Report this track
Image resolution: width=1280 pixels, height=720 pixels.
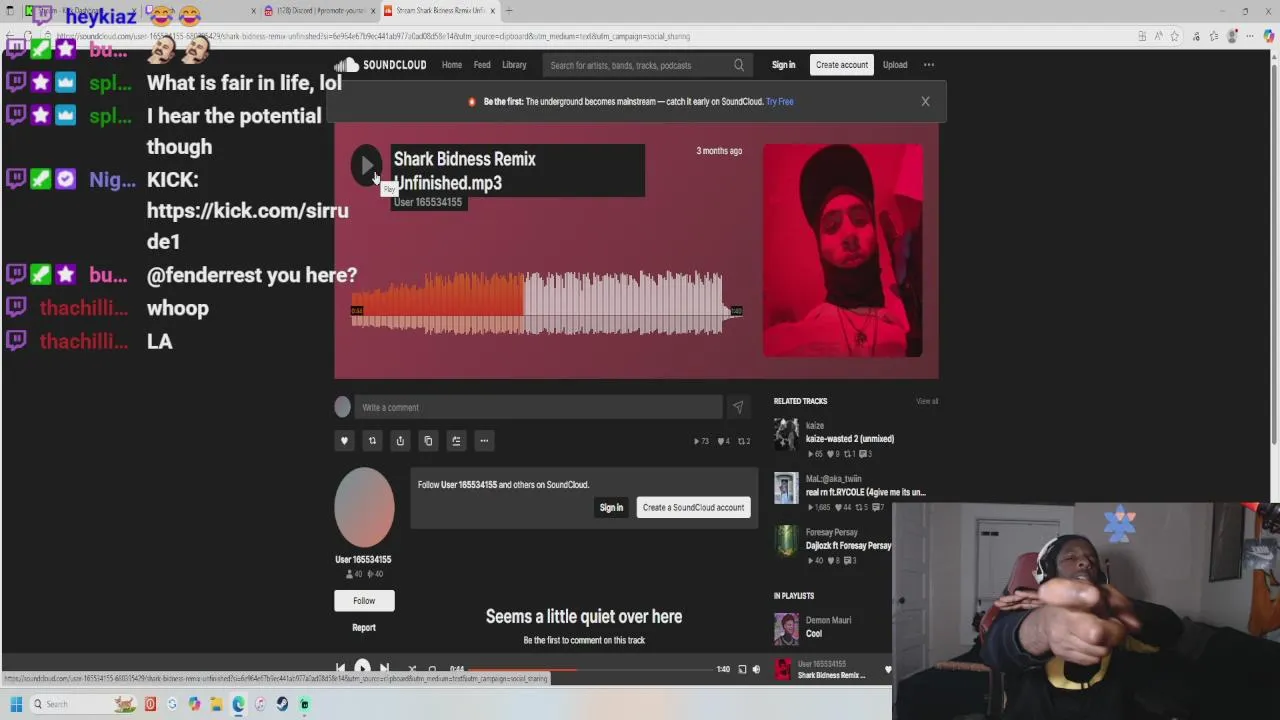(364, 628)
